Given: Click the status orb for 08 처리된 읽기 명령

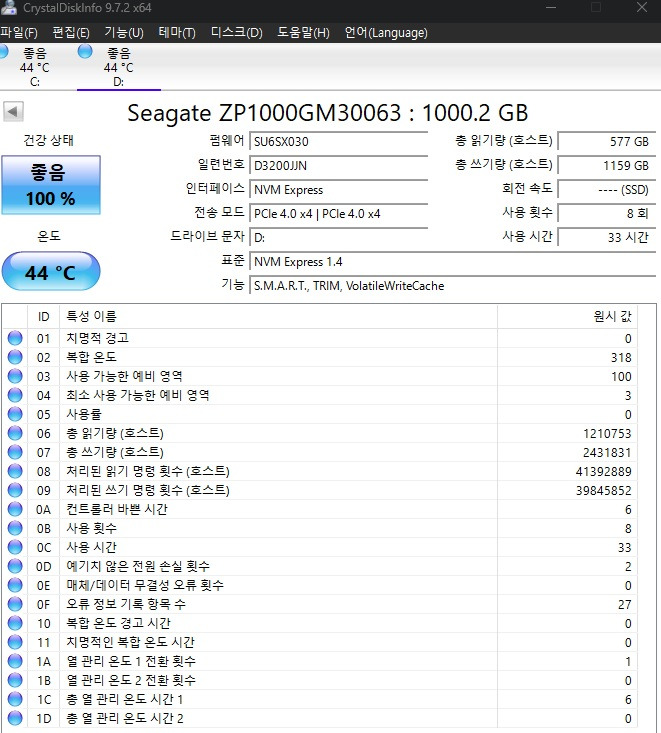Looking at the screenshot, I should point(15,471).
